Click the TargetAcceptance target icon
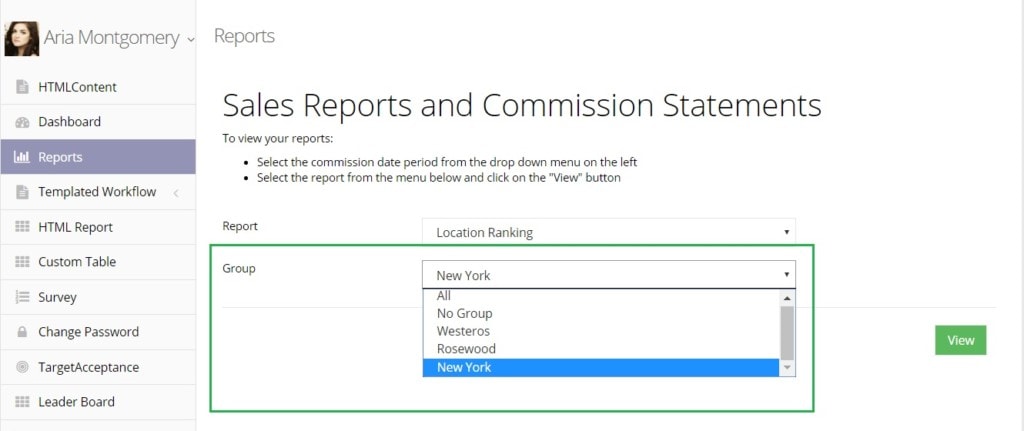This screenshot has width=1024, height=431. coord(22,367)
